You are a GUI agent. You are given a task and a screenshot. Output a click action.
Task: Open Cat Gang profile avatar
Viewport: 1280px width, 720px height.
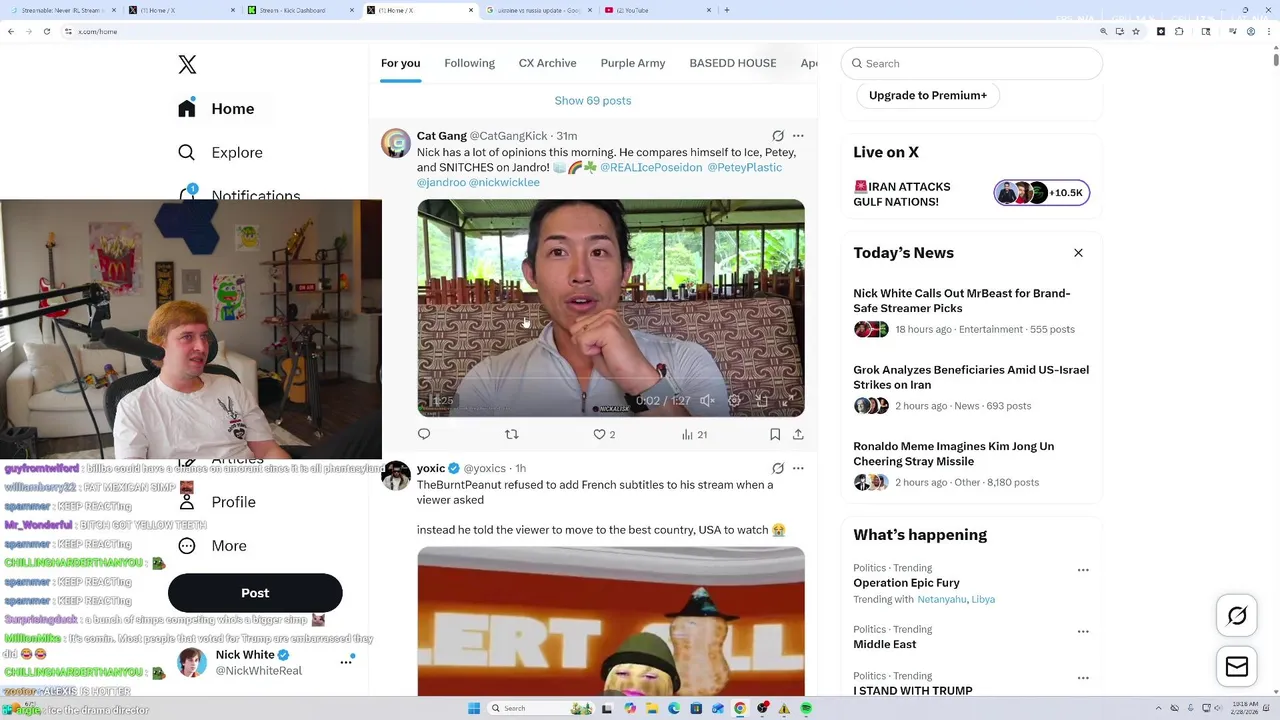point(396,143)
